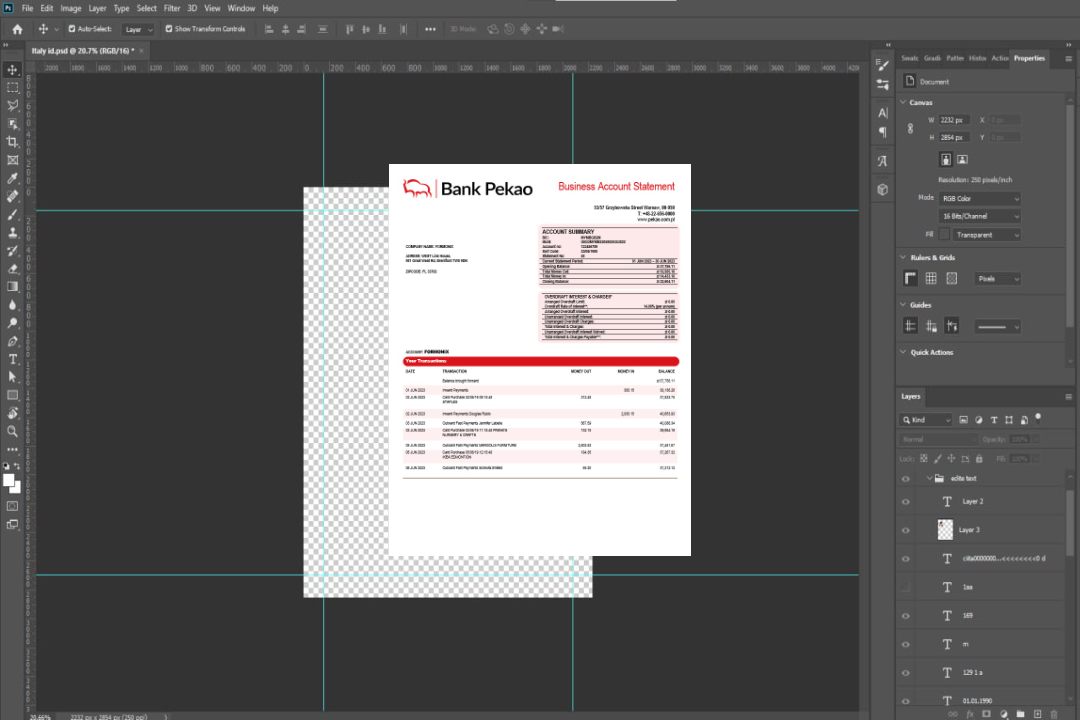The width and height of the screenshot is (1080, 720).
Task: Select the Clone Stamp tool
Action: coord(12,233)
